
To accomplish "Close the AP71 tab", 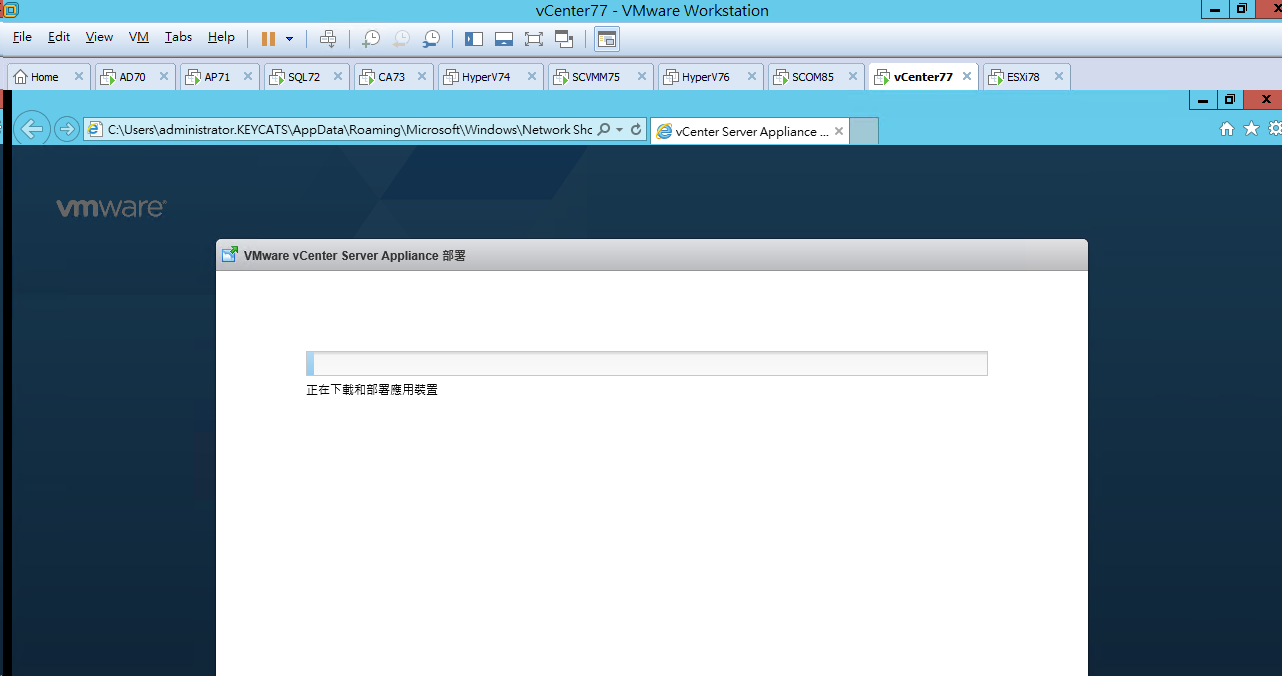I will [x=249, y=76].
